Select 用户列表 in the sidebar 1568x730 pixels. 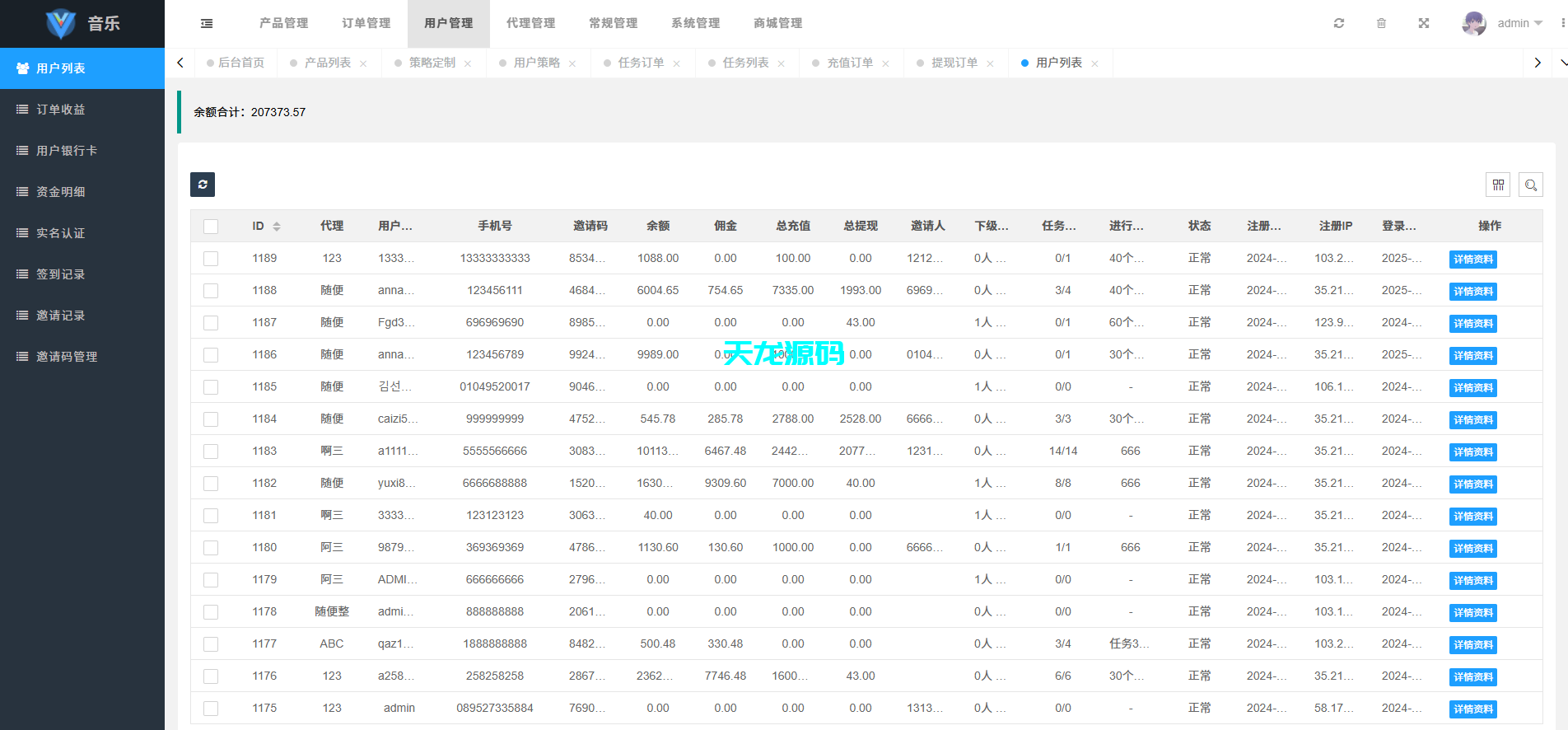(x=82, y=68)
